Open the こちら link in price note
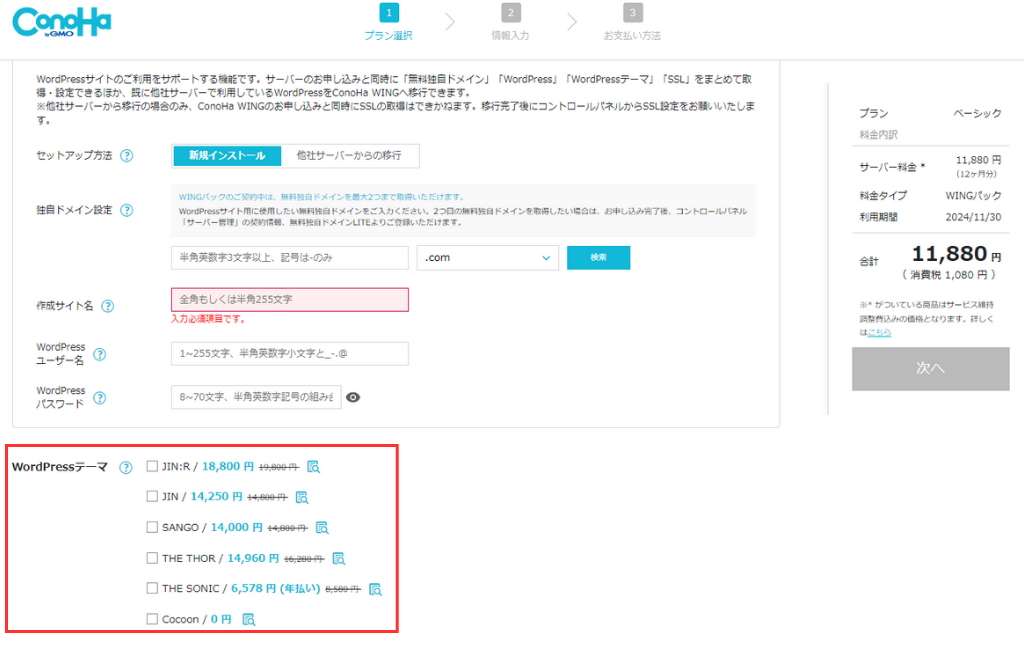Screen dimensions: 1024x645 880,332
